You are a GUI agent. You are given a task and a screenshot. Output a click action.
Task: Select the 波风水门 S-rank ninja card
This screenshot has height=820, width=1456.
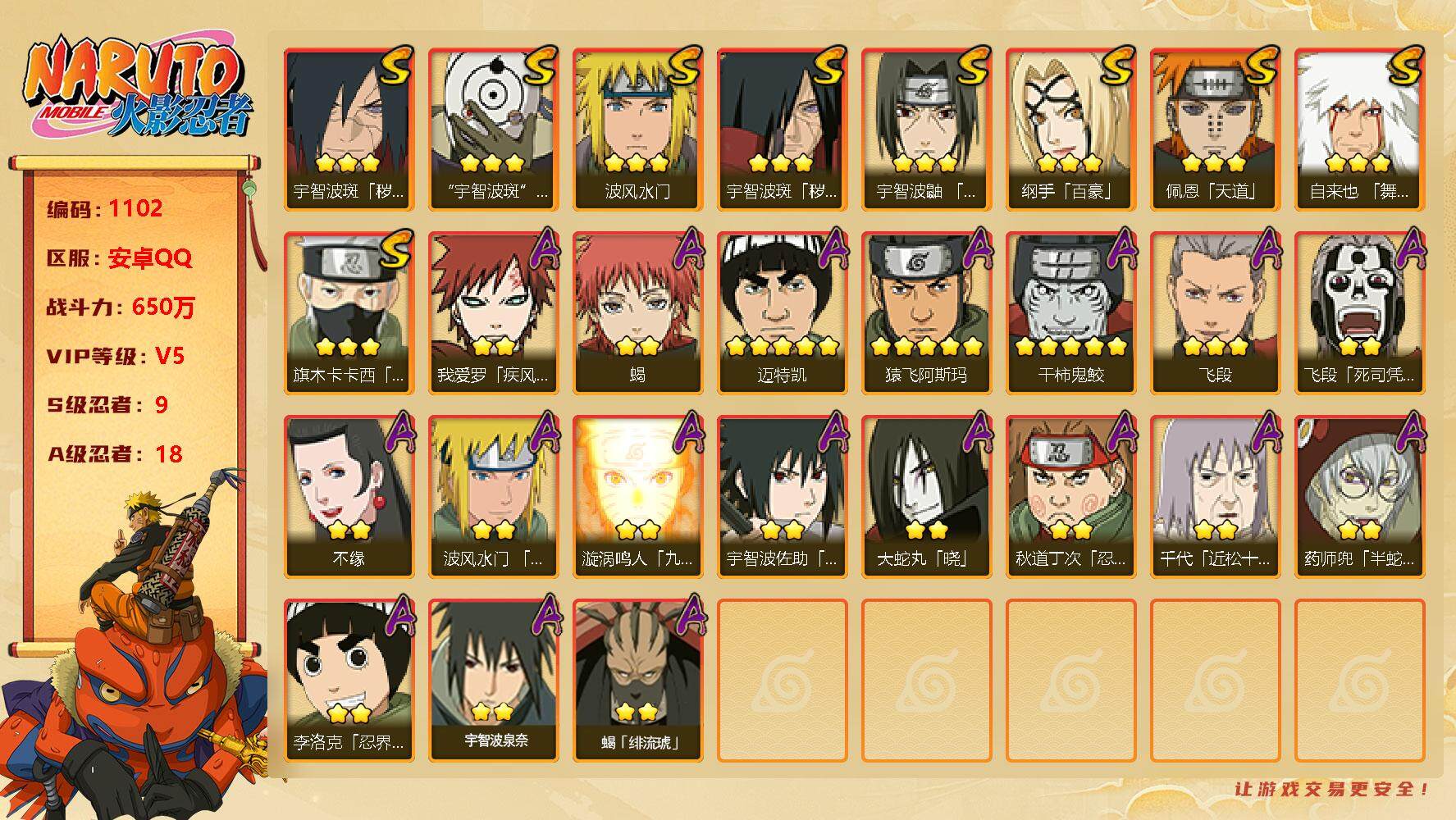click(x=637, y=130)
